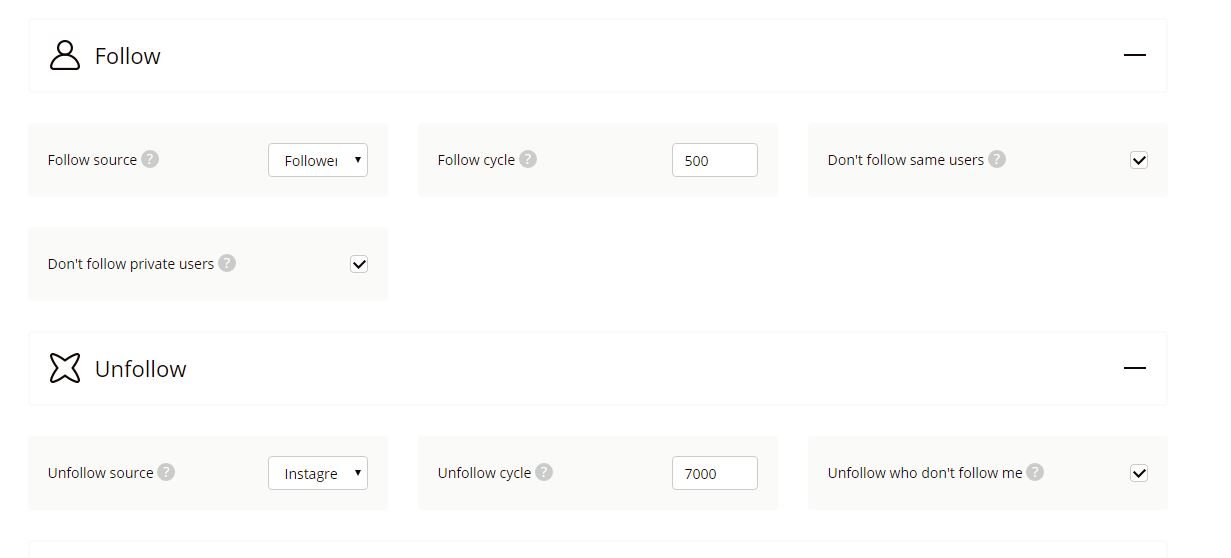Click the Unfollow cycle input field
The height and width of the screenshot is (558, 1231).
point(714,473)
